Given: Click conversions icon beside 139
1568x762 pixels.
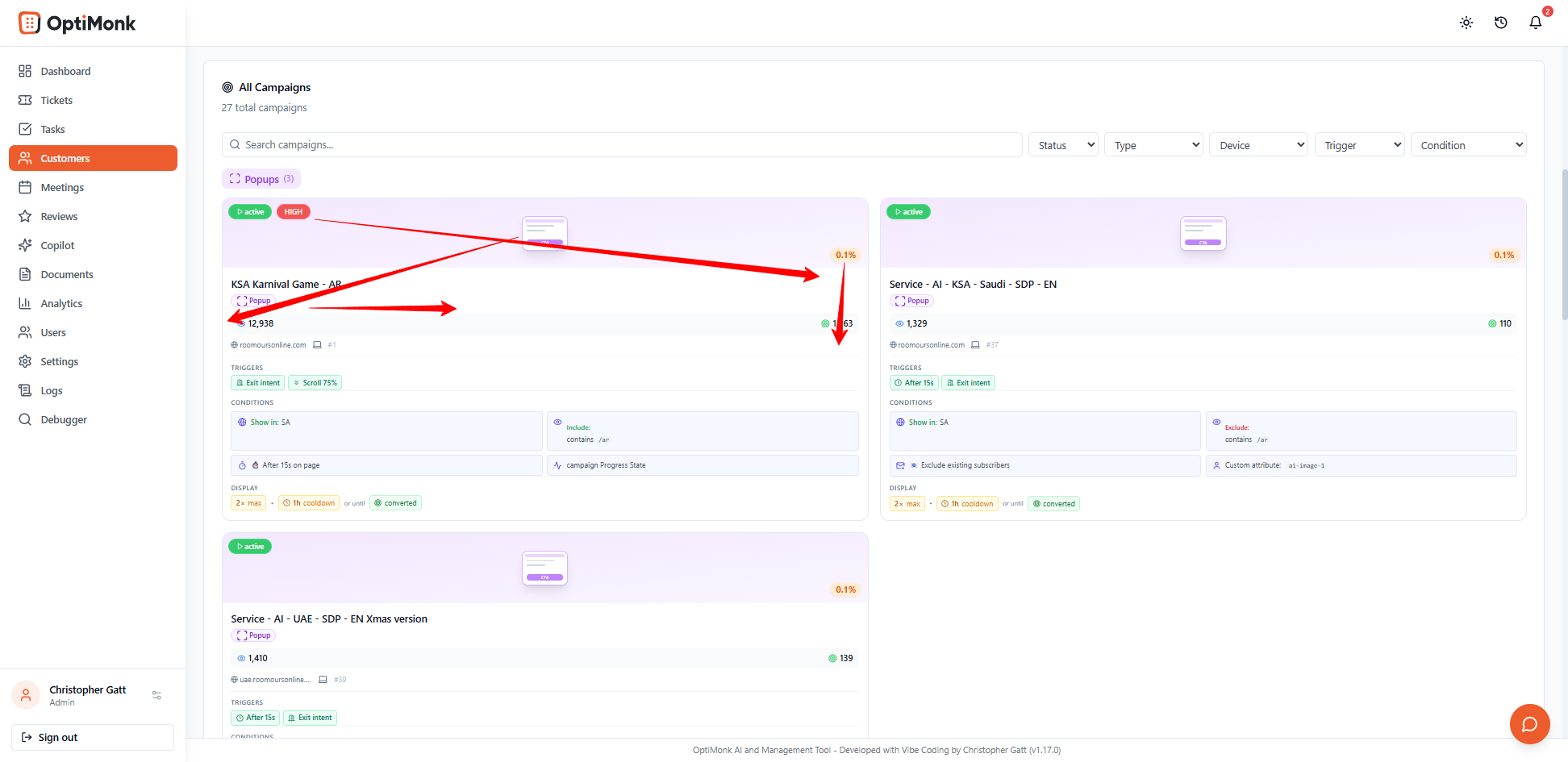Looking at the screenshot, I should (x=832, y=658).
